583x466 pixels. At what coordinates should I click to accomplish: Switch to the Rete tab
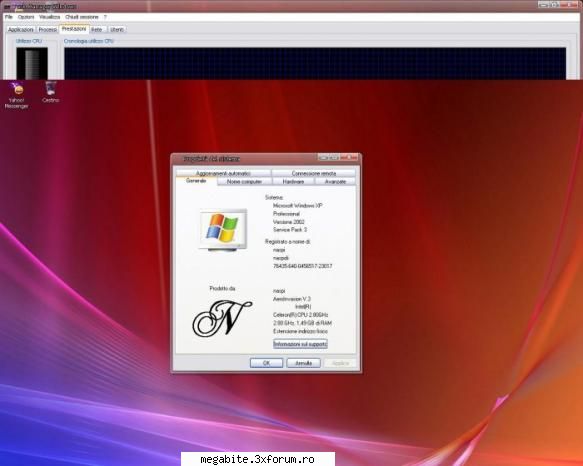(x=97, y=29)
